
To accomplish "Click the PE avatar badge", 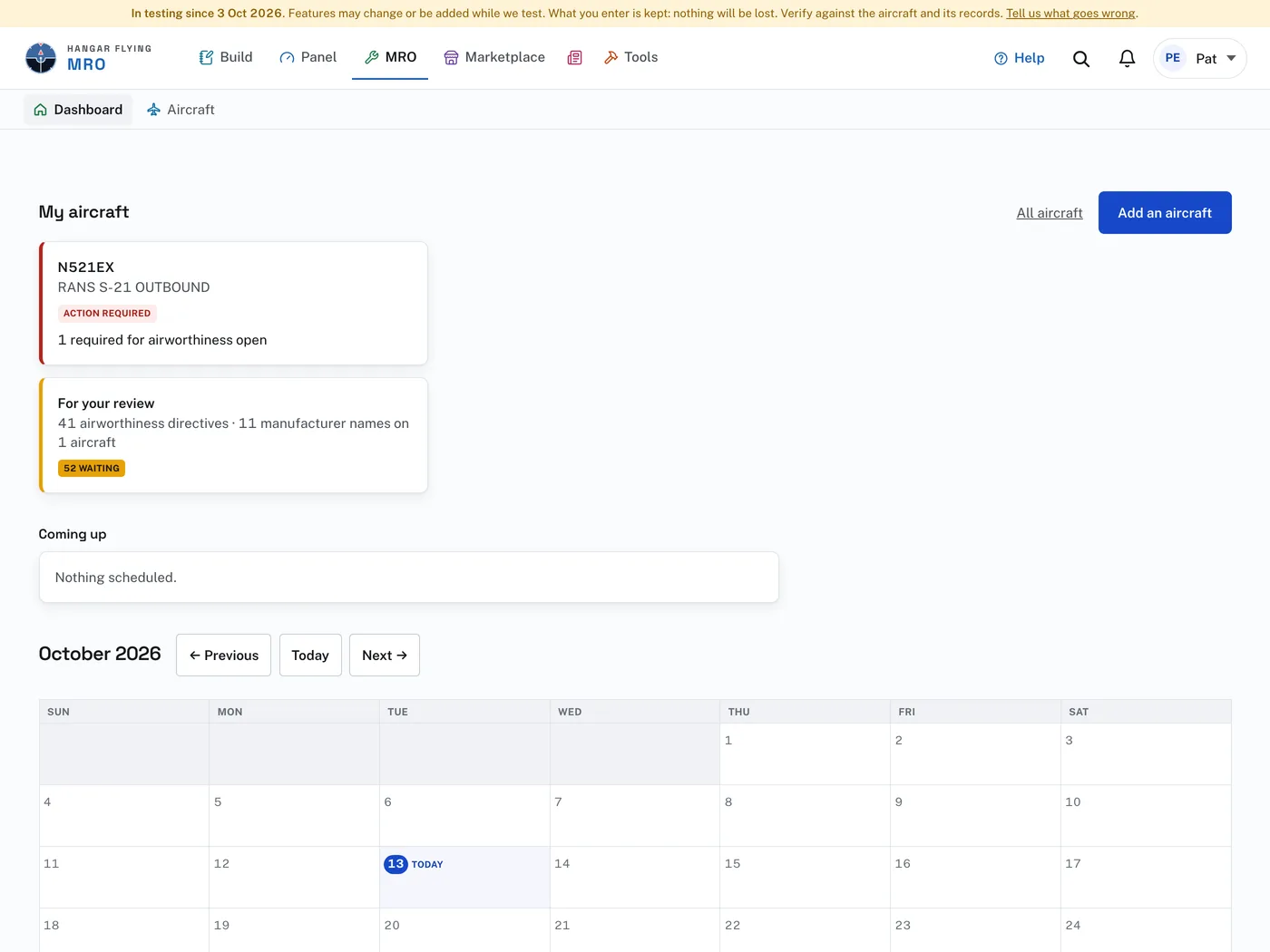I will (x=1173, y=58).
